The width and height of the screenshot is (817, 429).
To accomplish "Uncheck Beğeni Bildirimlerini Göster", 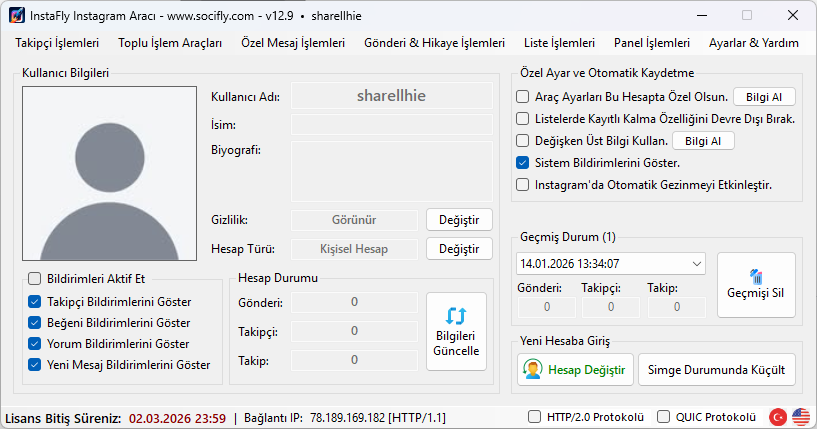I will pyautogui.click(x=34, y=323).
